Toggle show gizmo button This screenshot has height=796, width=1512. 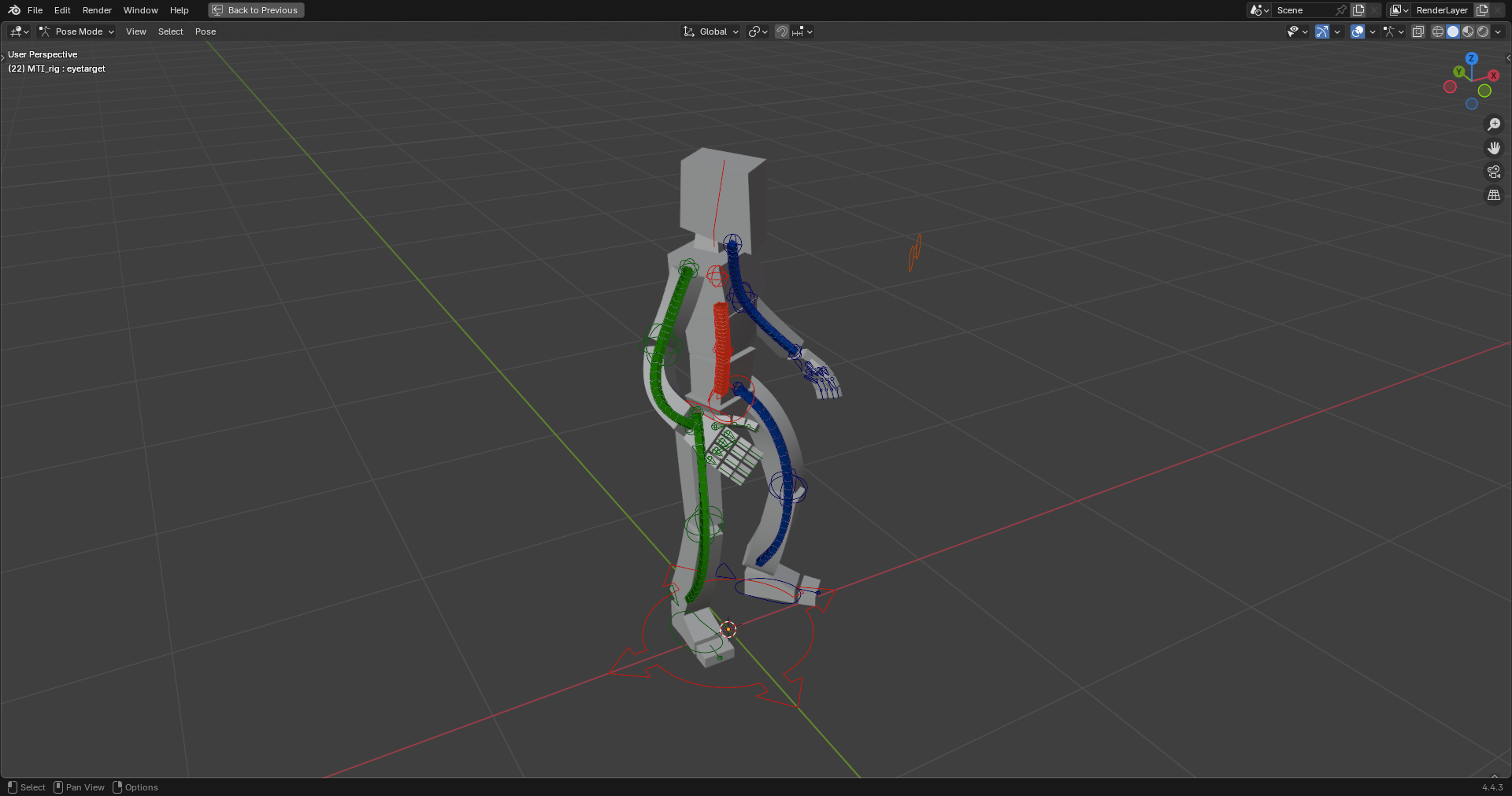pos(1322,31)
